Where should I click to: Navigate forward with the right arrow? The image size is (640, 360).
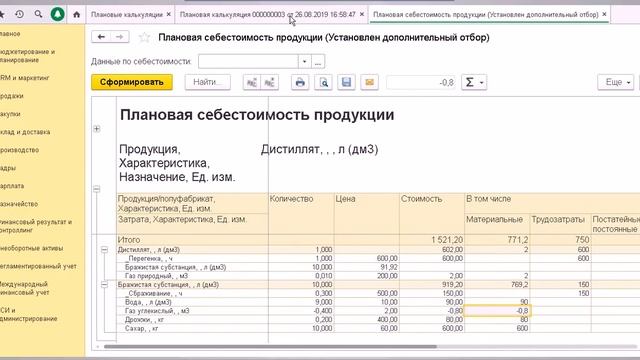coord(120,37)
